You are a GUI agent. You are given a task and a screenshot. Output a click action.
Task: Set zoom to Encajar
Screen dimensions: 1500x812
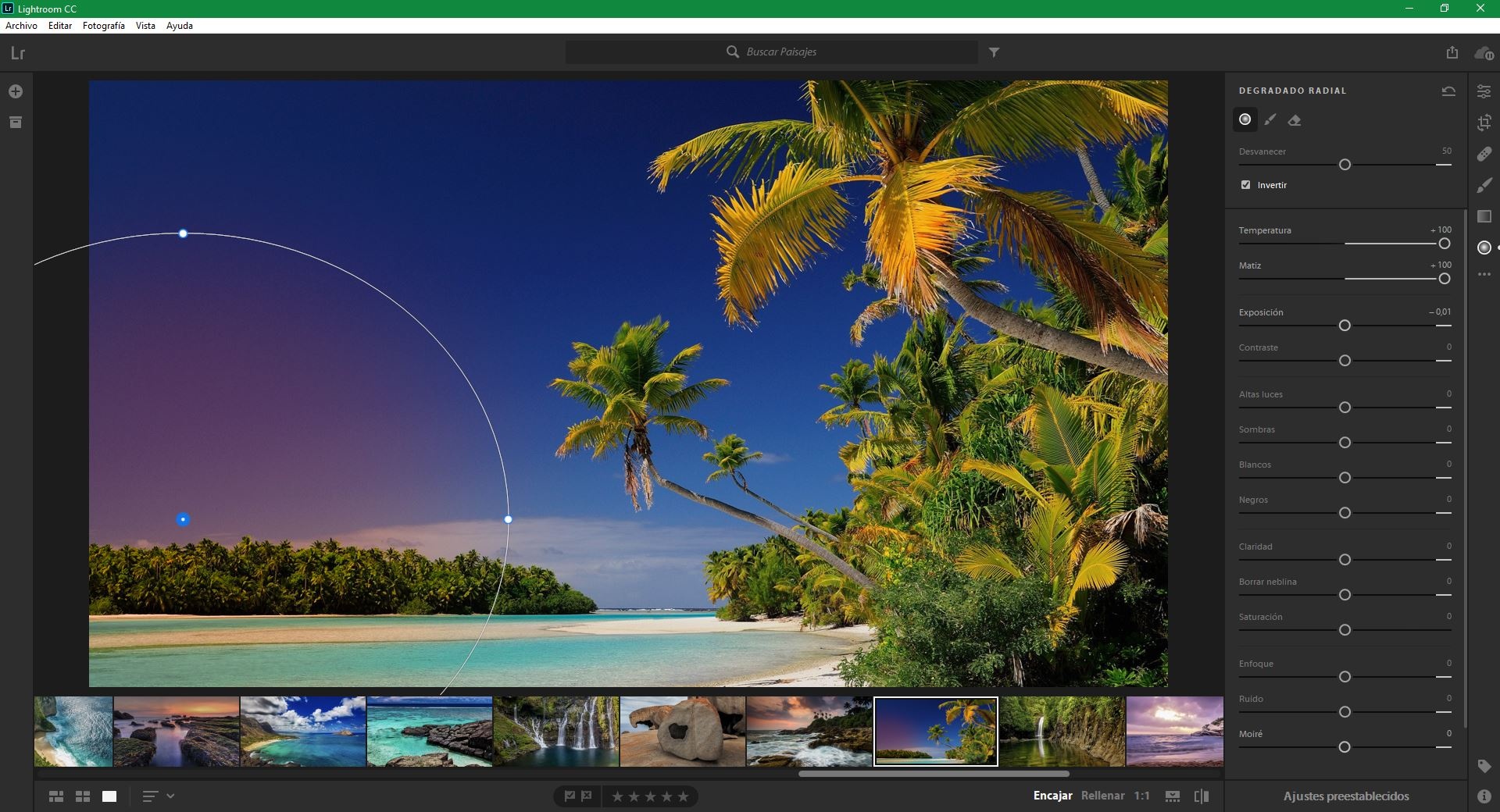tap(1052, 796)
